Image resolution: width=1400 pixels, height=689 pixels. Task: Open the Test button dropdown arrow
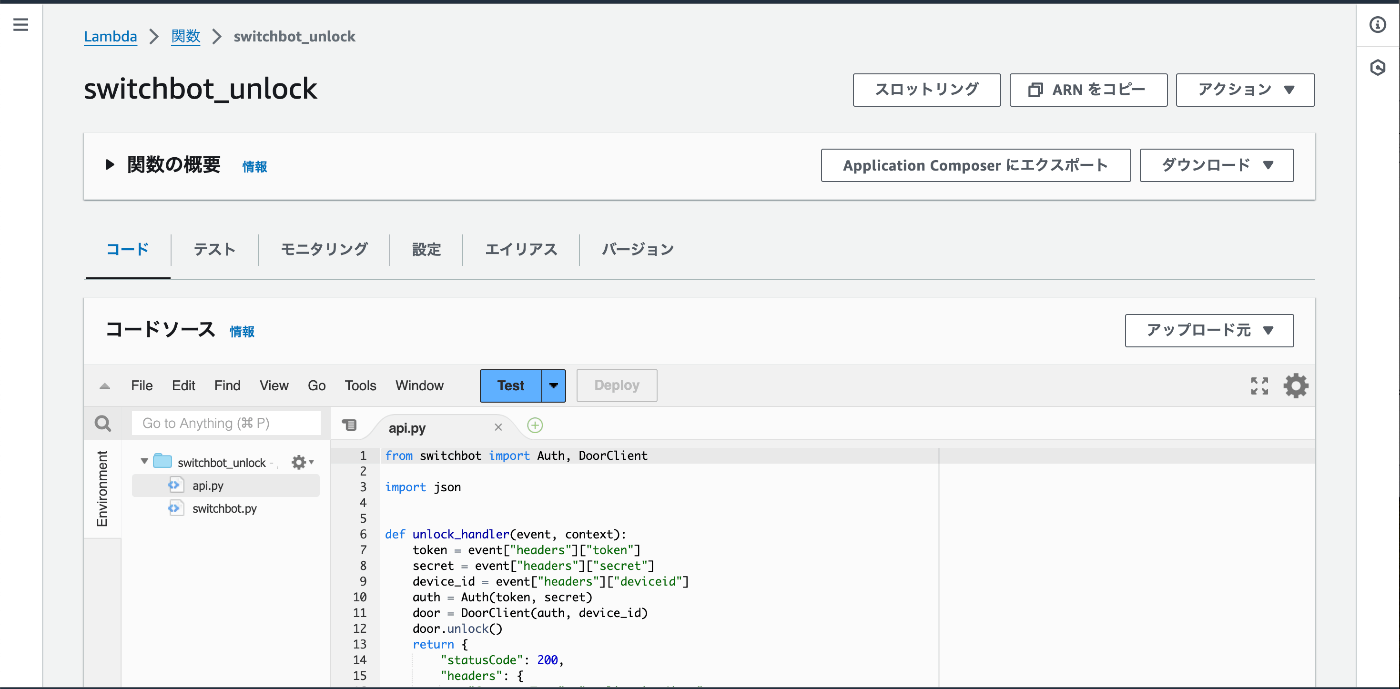[x=554, y=386]
